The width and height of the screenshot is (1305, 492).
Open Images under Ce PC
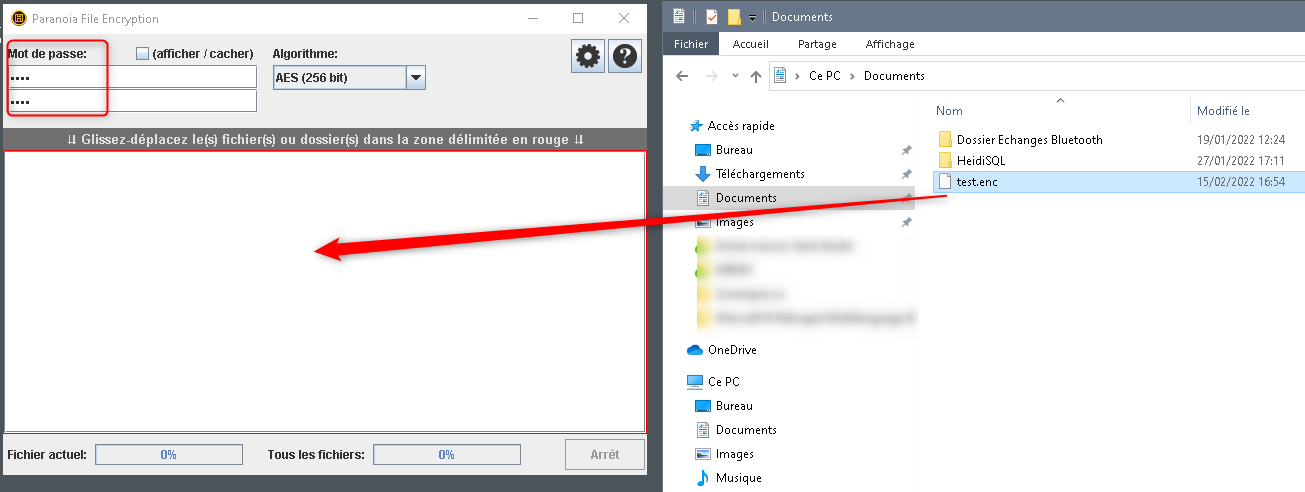pyautogui.click(x=735, y=454)
